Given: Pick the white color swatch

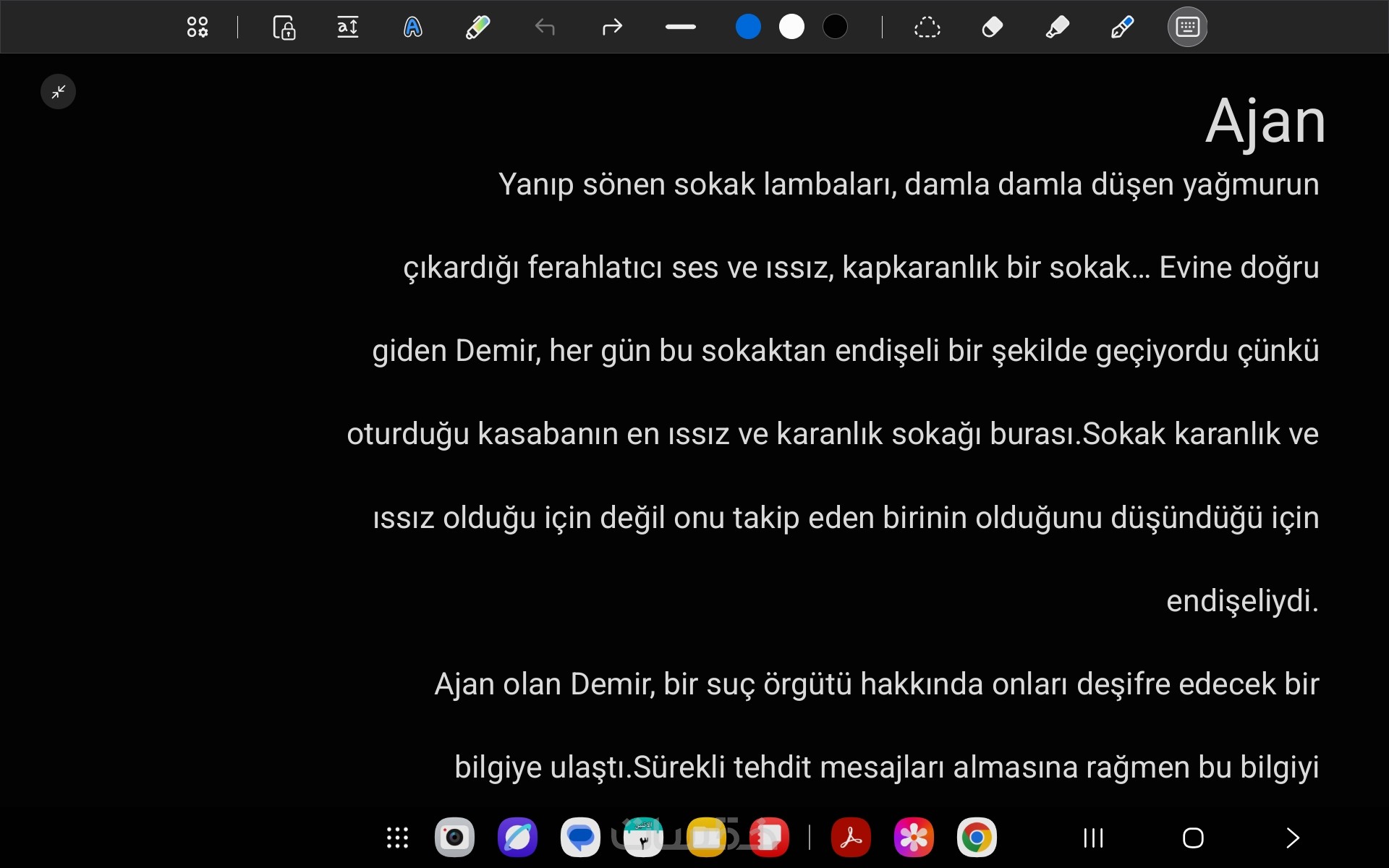Looking at the screenshot, I should [791, 27].
